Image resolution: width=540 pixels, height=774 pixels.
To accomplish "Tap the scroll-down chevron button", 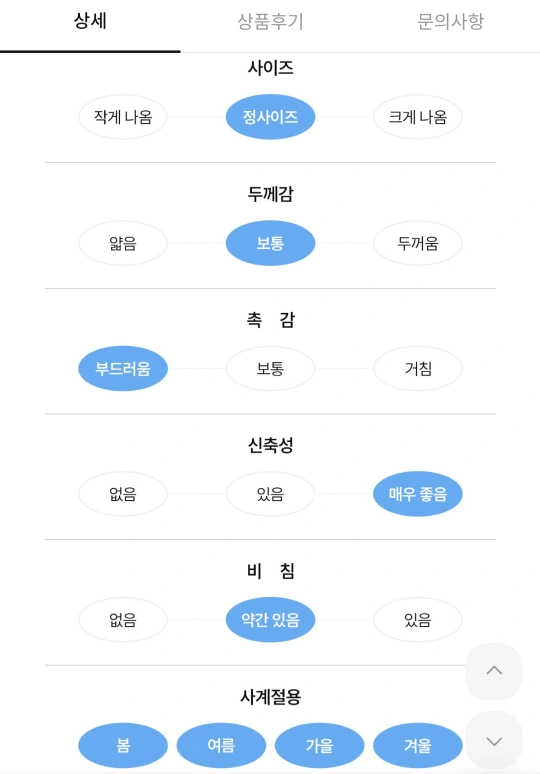I will tap(494, 741).
